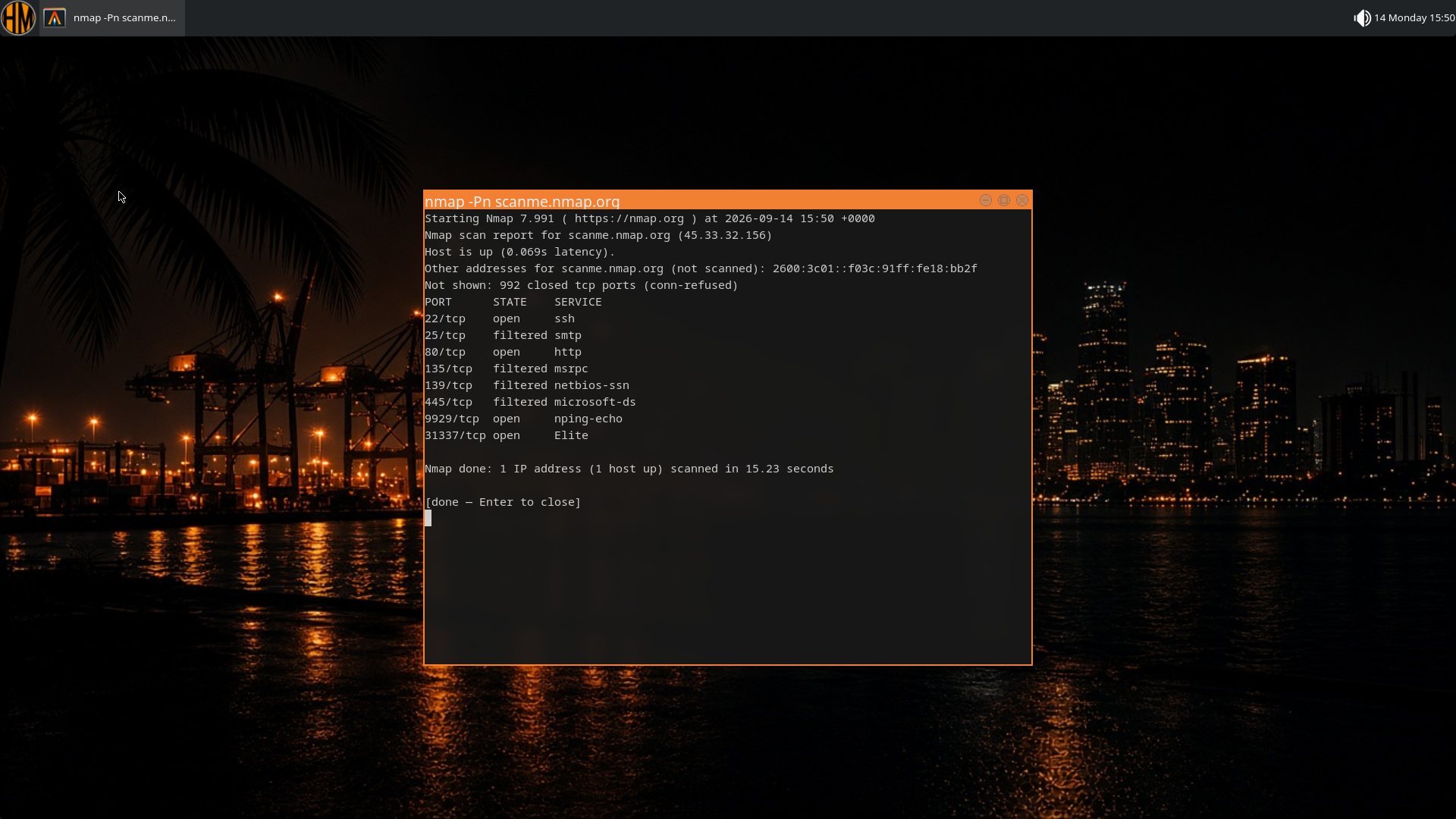Maximize the nmap terminal window
Image resolution: width=1456 pixels, height=819 pixels.
(x=1004, y=200)
